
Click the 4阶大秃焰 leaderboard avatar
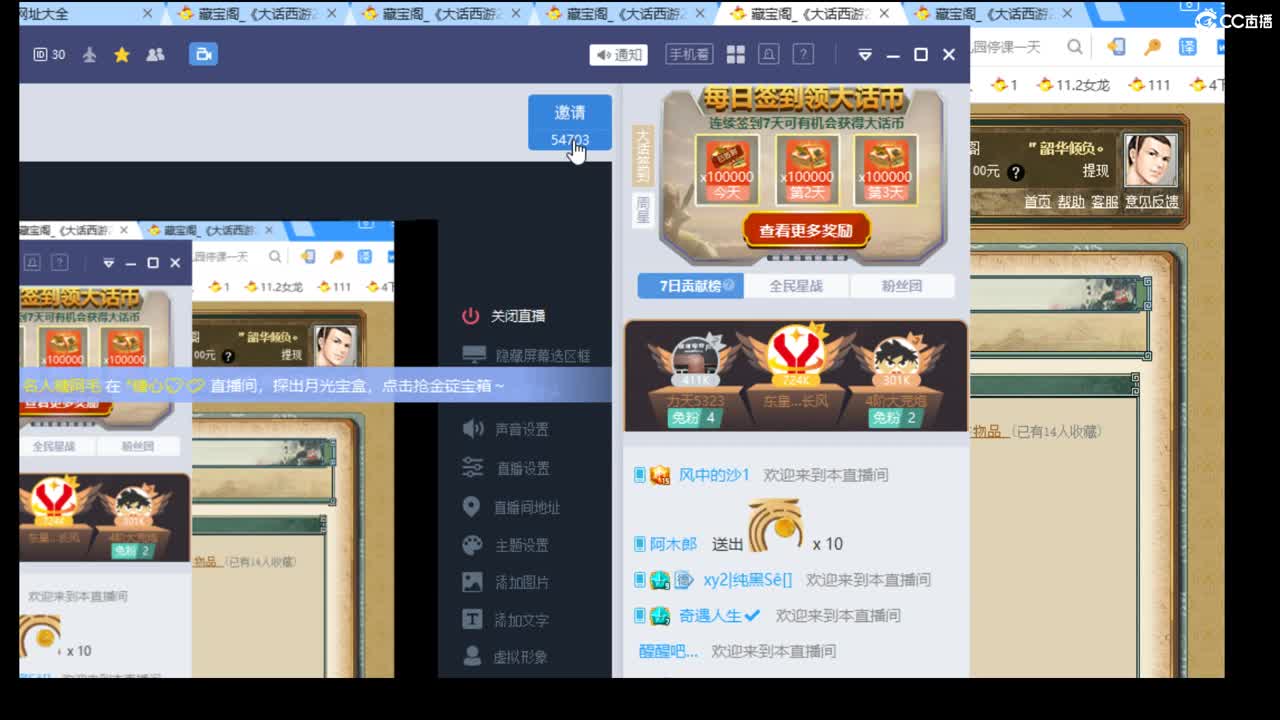895,359
